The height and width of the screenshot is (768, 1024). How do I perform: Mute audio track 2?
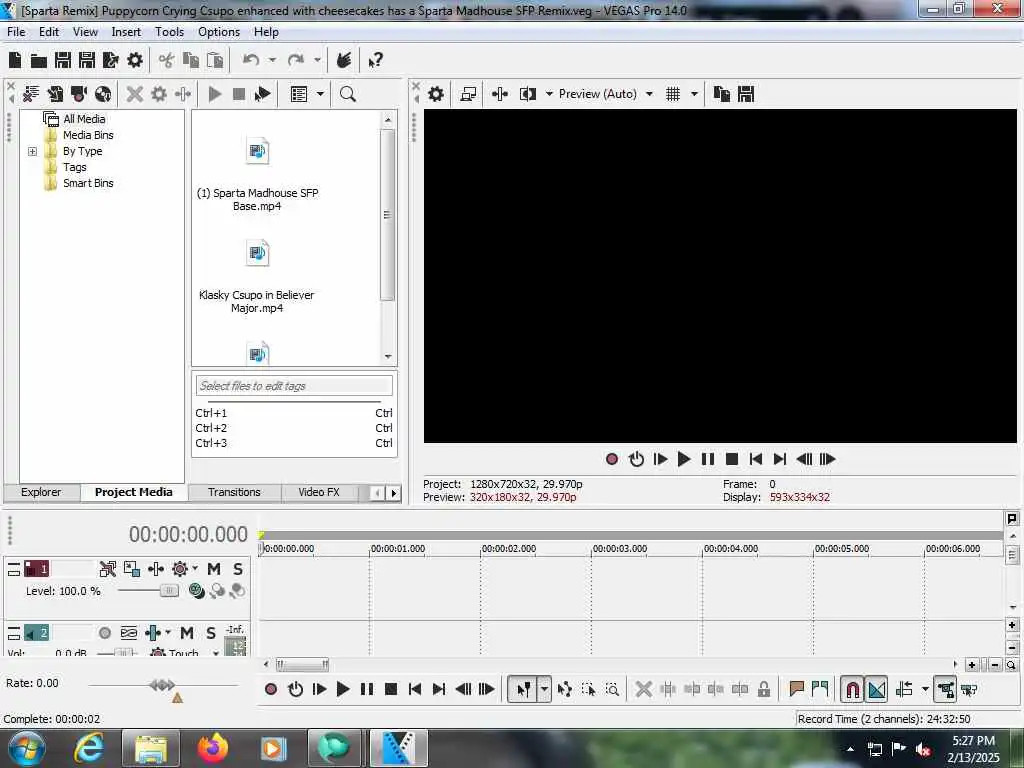[x=187, y=633]
